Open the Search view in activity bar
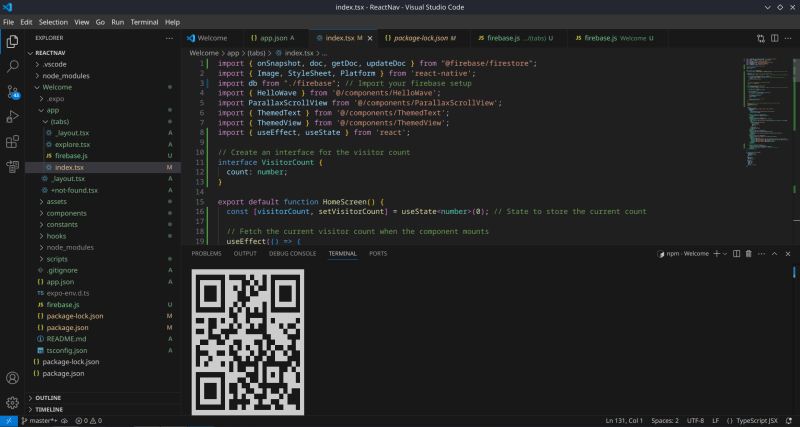The image size is (800, 427). point(12,66)
